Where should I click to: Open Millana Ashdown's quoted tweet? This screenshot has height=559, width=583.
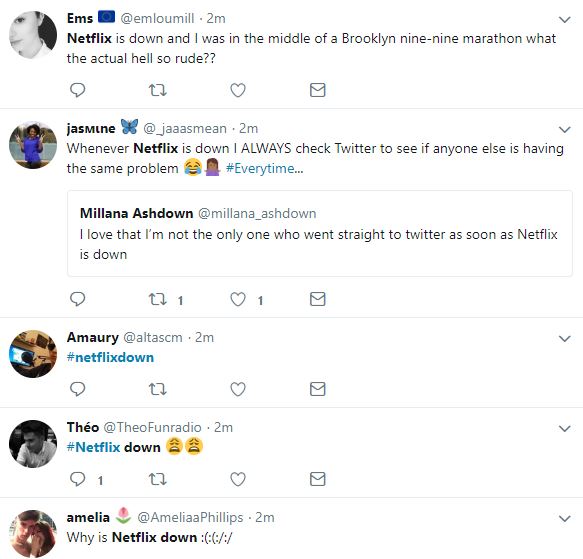pos(320,234)
